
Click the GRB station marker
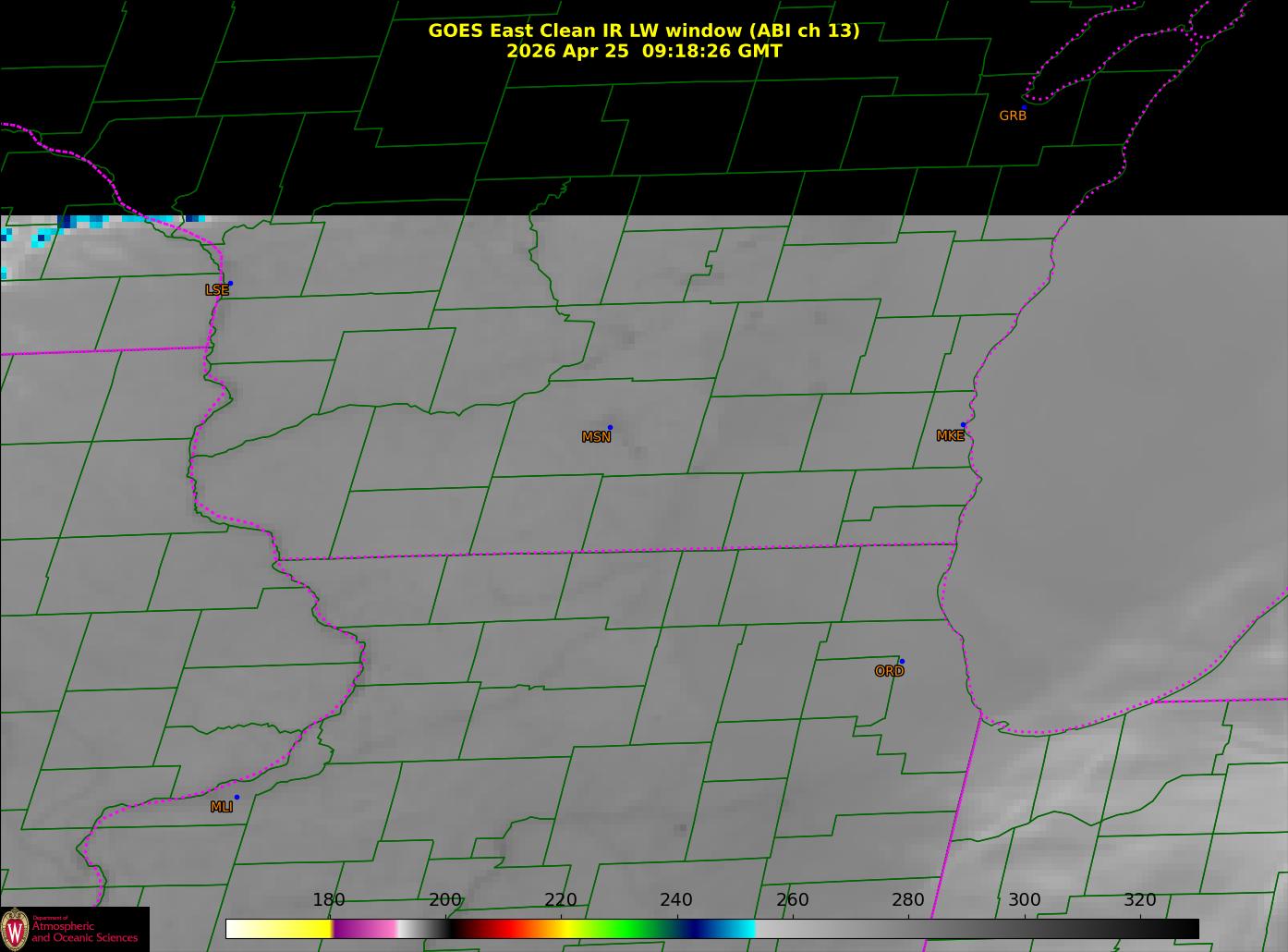click(x=1024, y=108)
